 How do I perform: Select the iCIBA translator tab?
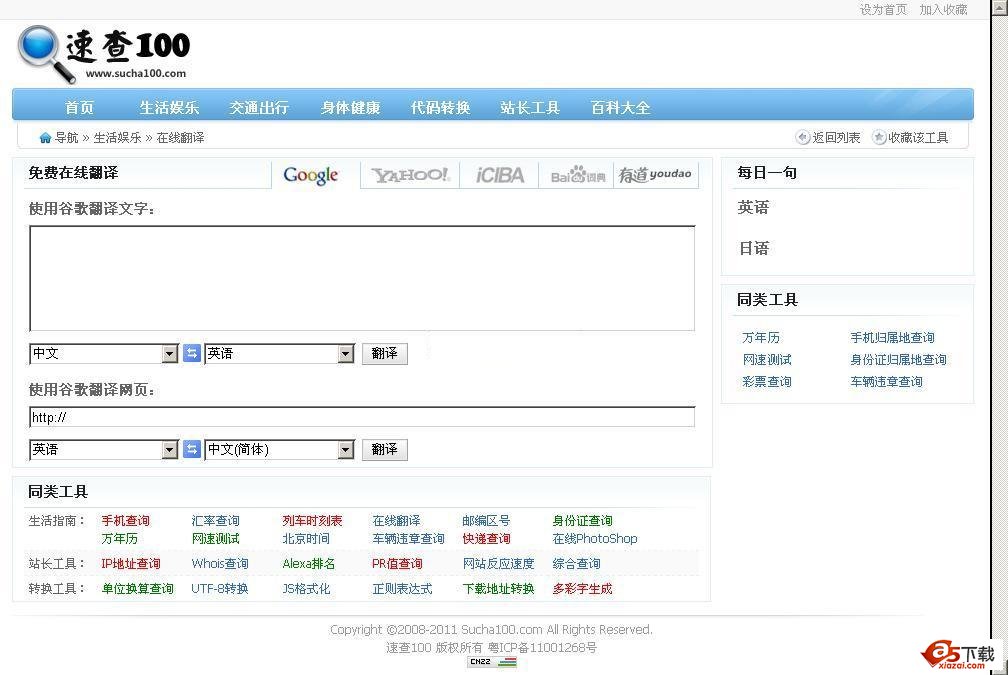(x=499, y=176)
